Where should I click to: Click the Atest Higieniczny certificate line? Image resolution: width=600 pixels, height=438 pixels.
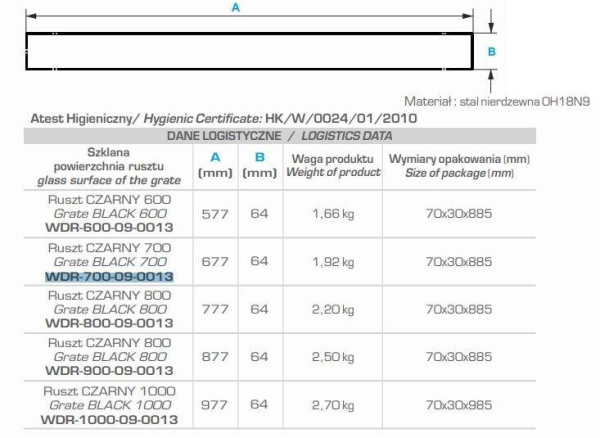tap(224, 119)
